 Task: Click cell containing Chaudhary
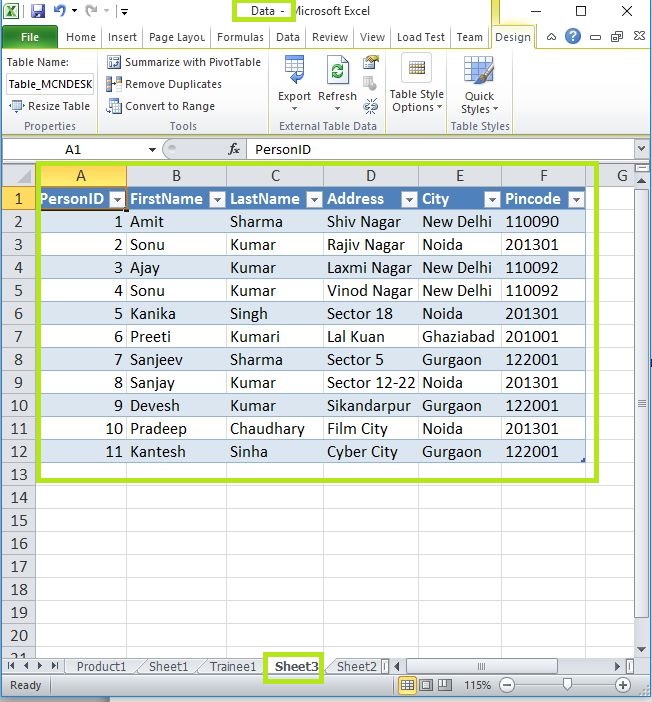click(275, 429)
